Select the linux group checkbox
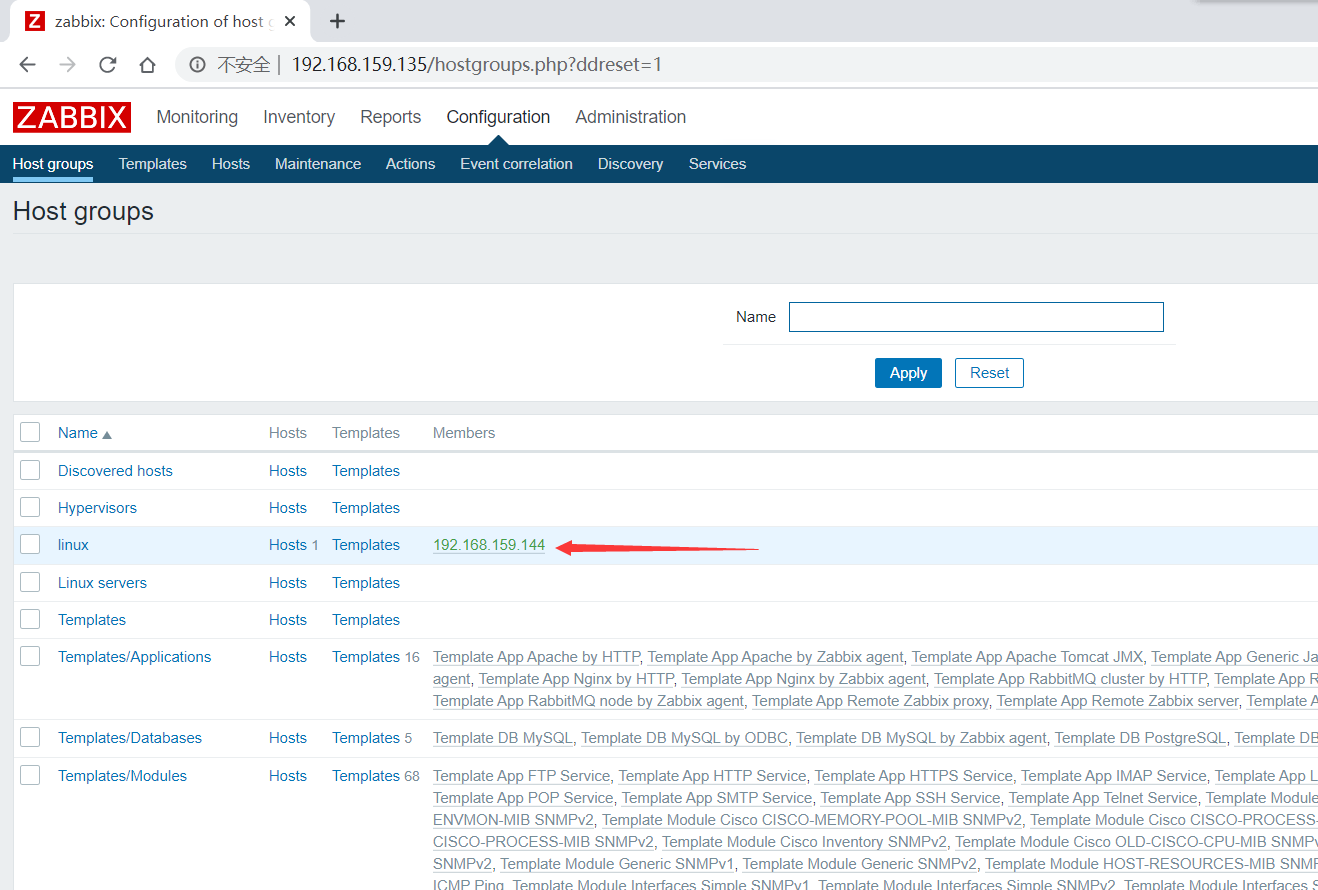This screenshot has width=1318, height=890. (30, 544)
